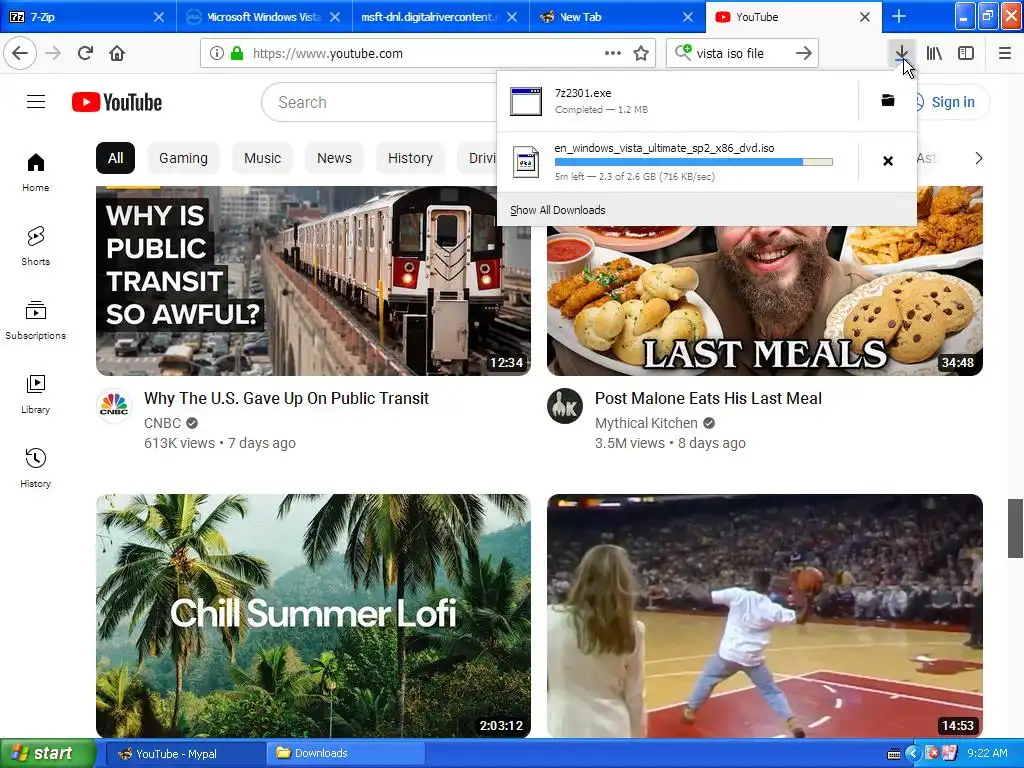Image resolution: width=1024 pixels, height=768 pixels.
Task: Show the browser sidebars
Action: click(x=966, y=53)
